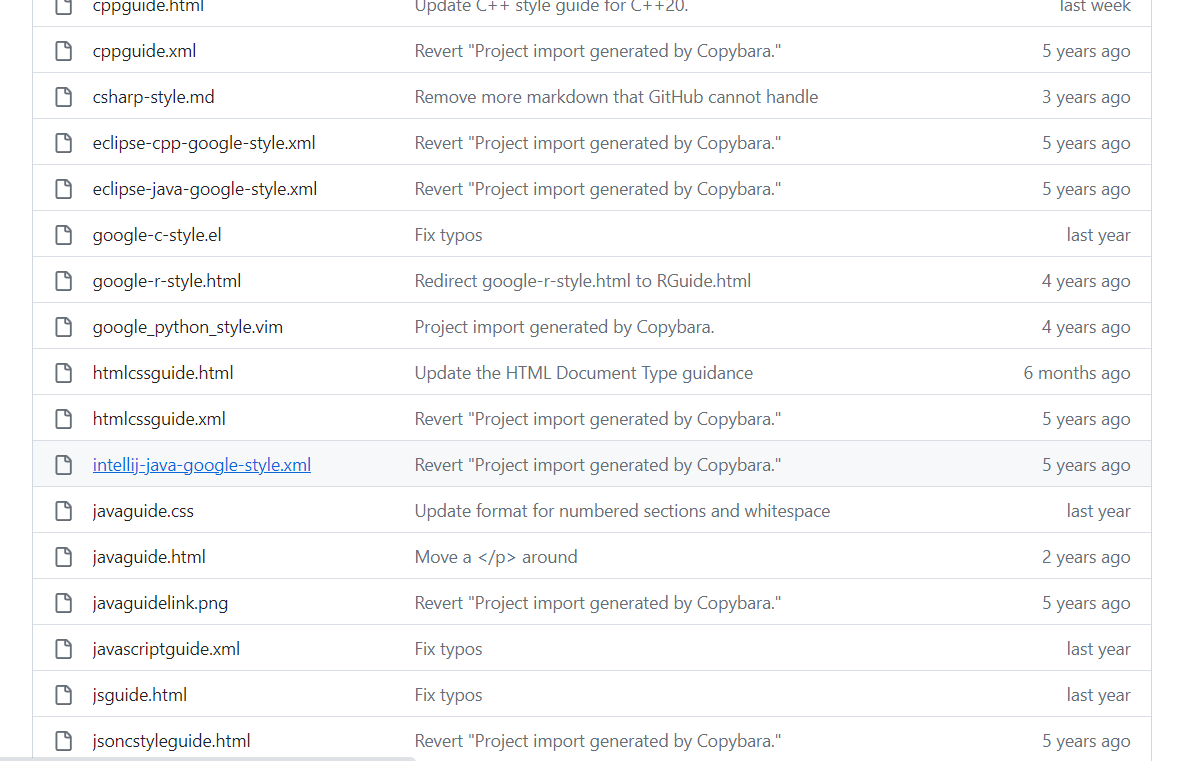This screenshot has width=1180, height=761.
Task: View 'Fix typos' commit for javascriptguide.xml
Action: (449, 649)
